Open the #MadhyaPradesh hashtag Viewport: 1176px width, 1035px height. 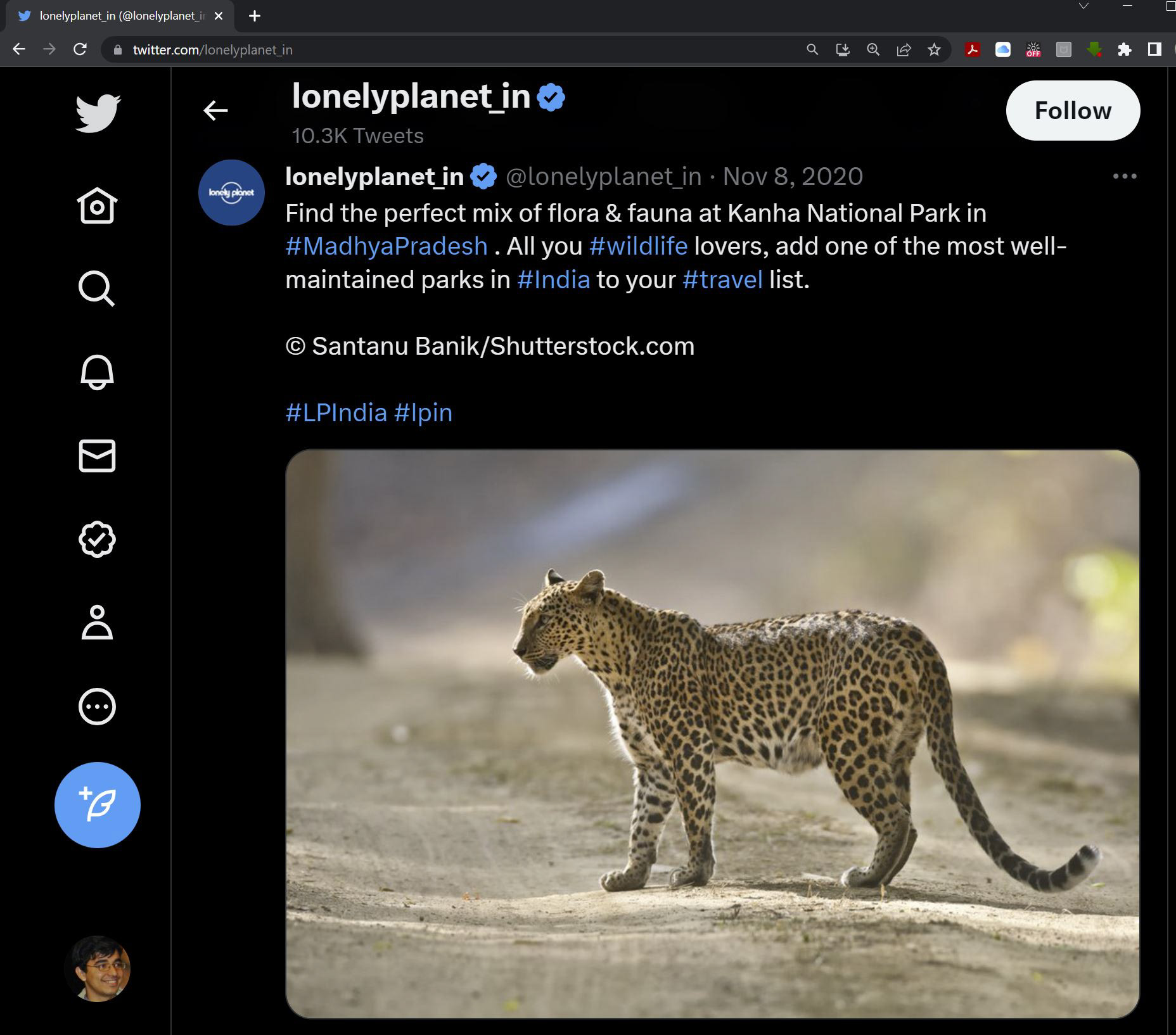pos(387,246)
